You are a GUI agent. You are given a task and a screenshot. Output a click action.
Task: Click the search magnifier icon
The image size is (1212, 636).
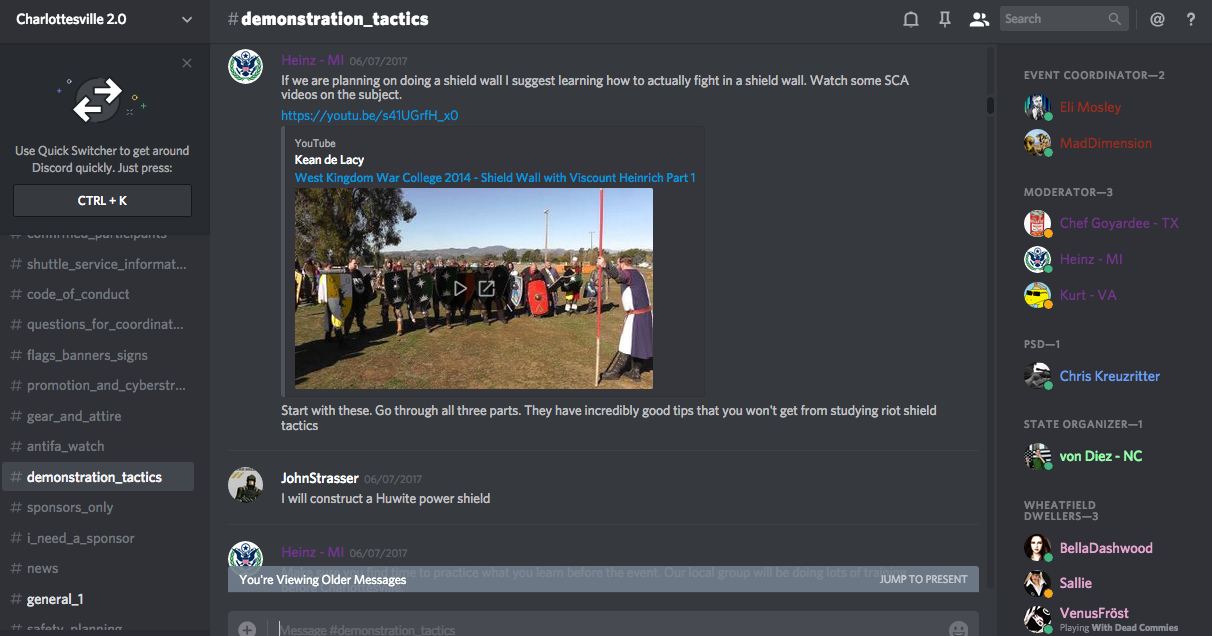[1115, 19]
